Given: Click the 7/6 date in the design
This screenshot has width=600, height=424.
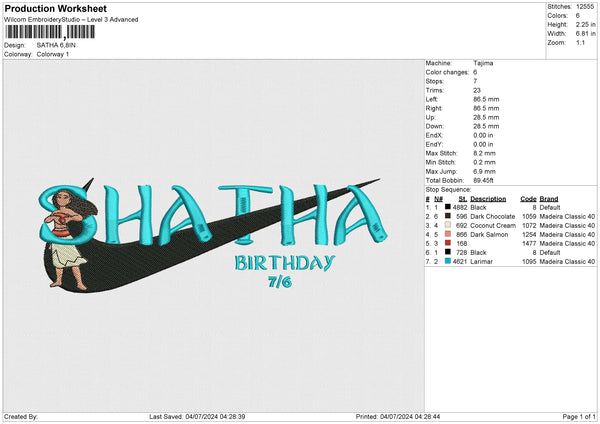Looking at the screenshot, I should coord(280,282).
